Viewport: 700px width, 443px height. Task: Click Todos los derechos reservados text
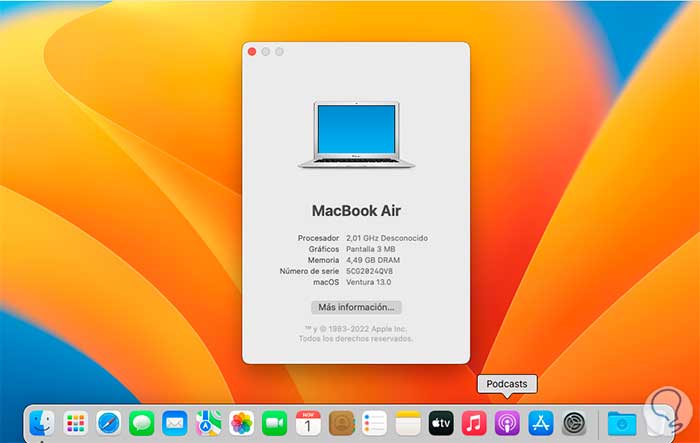coord(356,339)
